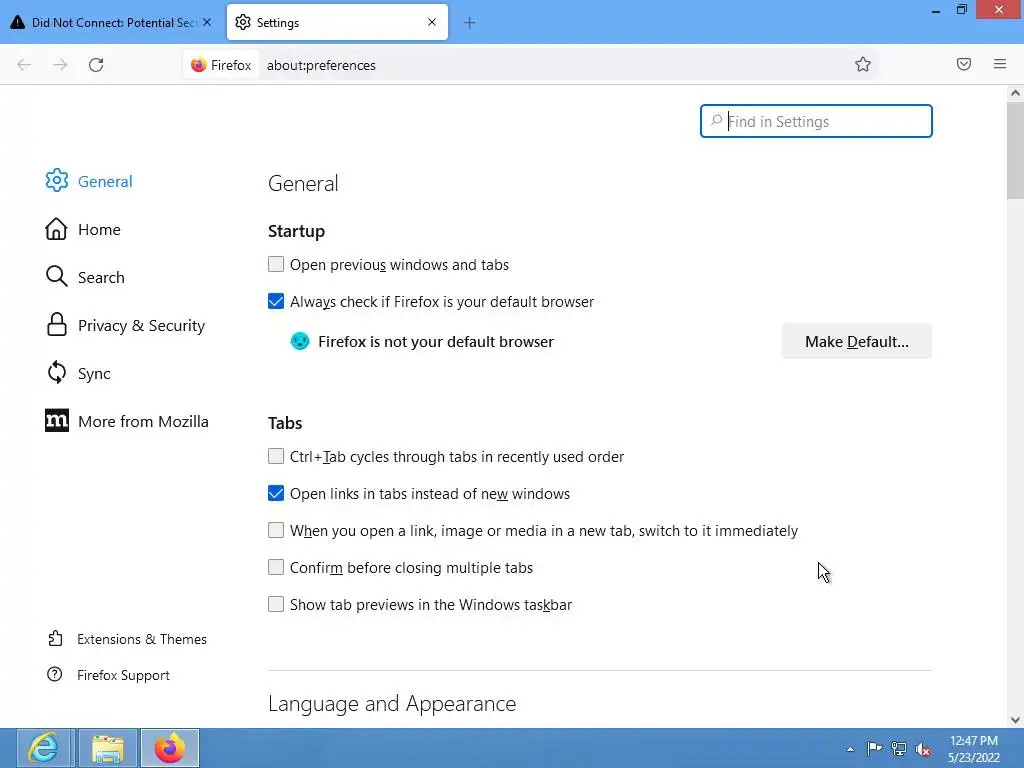Click the Home house icon in sidebar
Screen dimensions: 1024x768
pyautogui.click(x=56, y=229)
